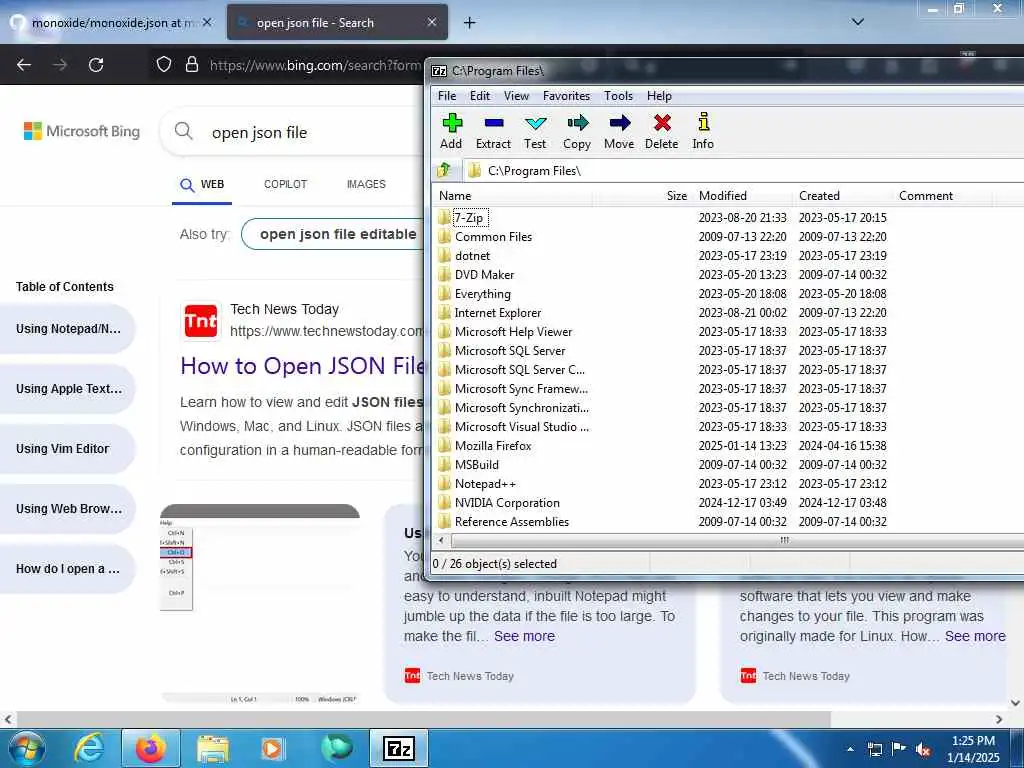Screen dimensions: 1024x768
Task: Select the IMAGES search tab
Action: 366,185
